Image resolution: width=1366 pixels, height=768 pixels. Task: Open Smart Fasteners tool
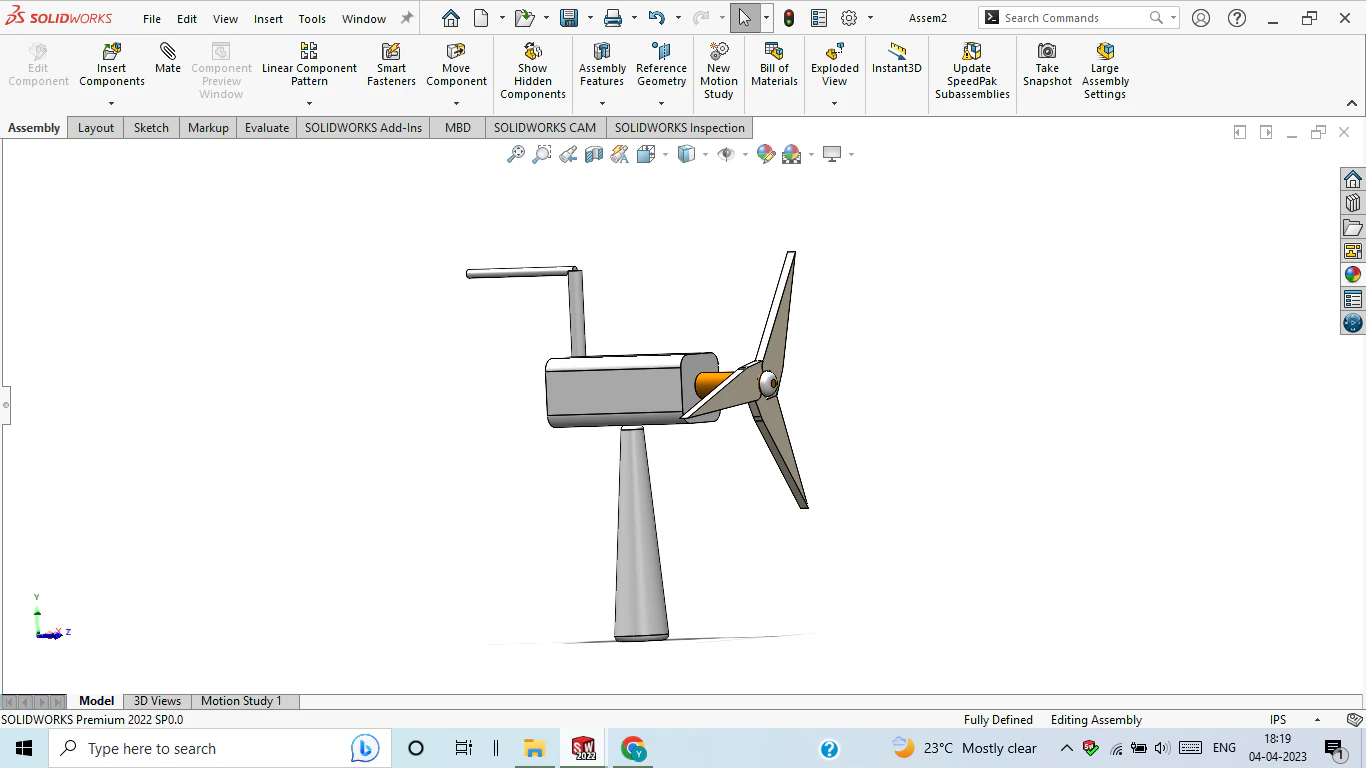pos(391,64)
